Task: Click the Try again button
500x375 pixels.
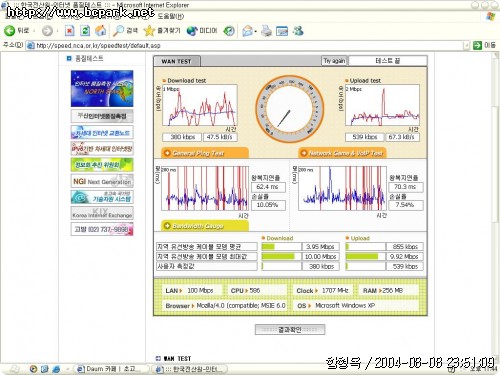Action: pyautogui.click(x=334, y=61)
